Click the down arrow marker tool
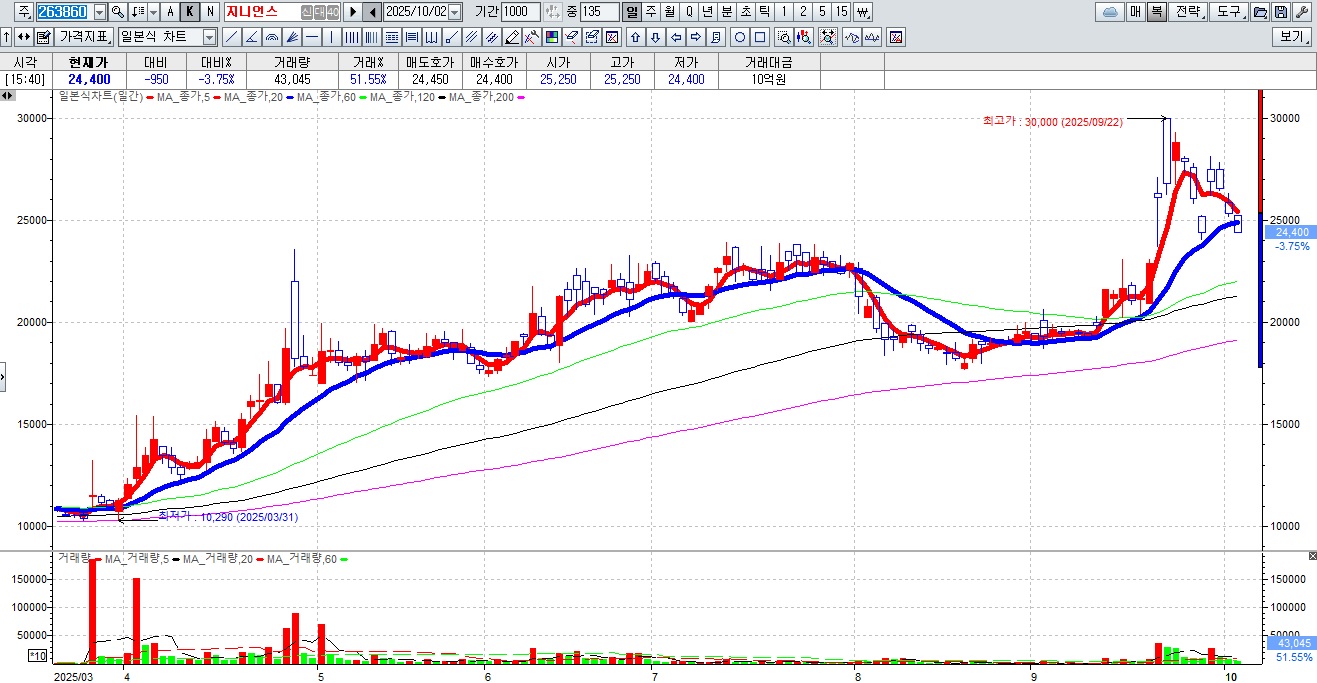 pos(655,37)
